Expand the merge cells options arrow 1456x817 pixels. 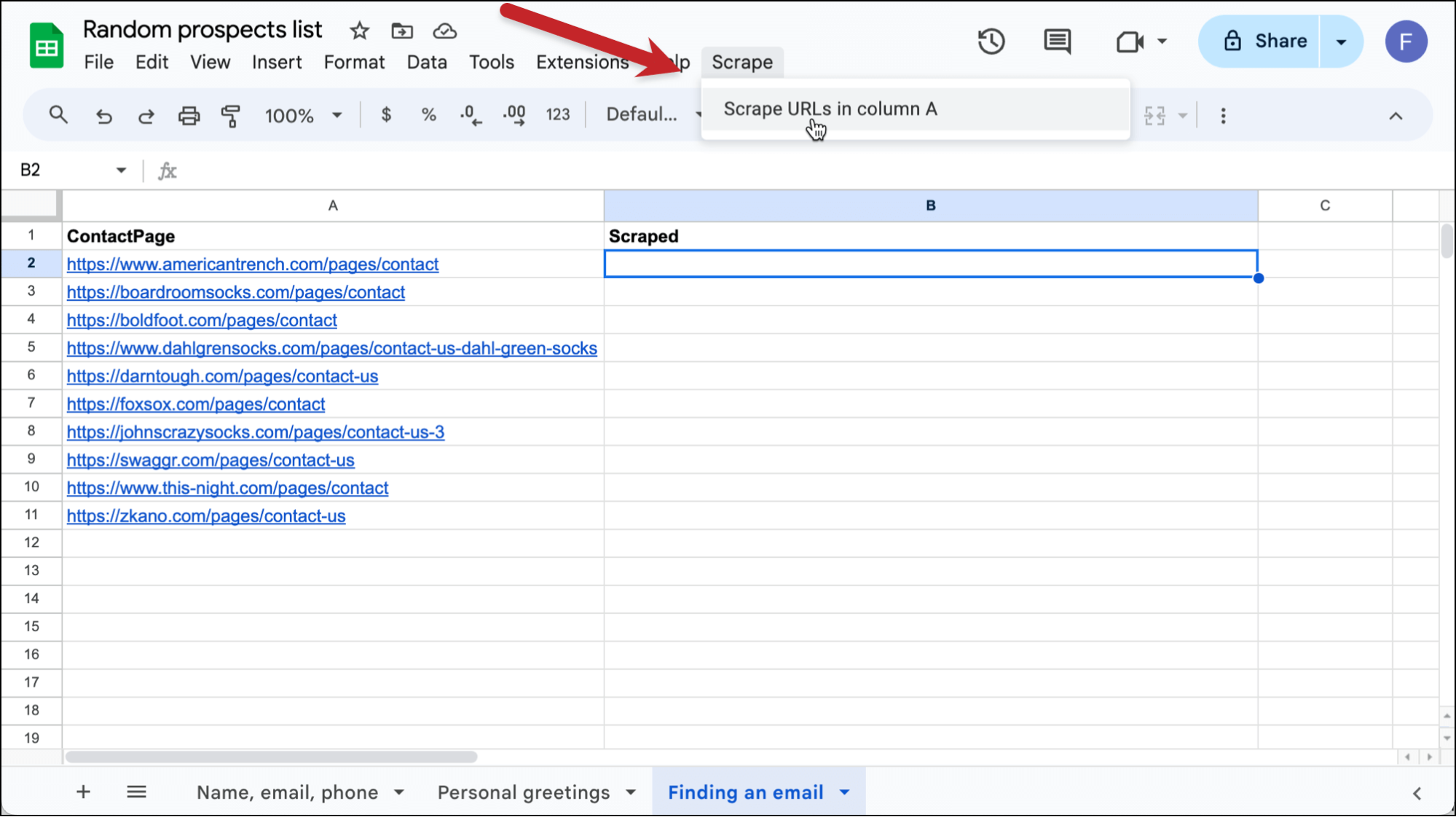point(1183,116)
